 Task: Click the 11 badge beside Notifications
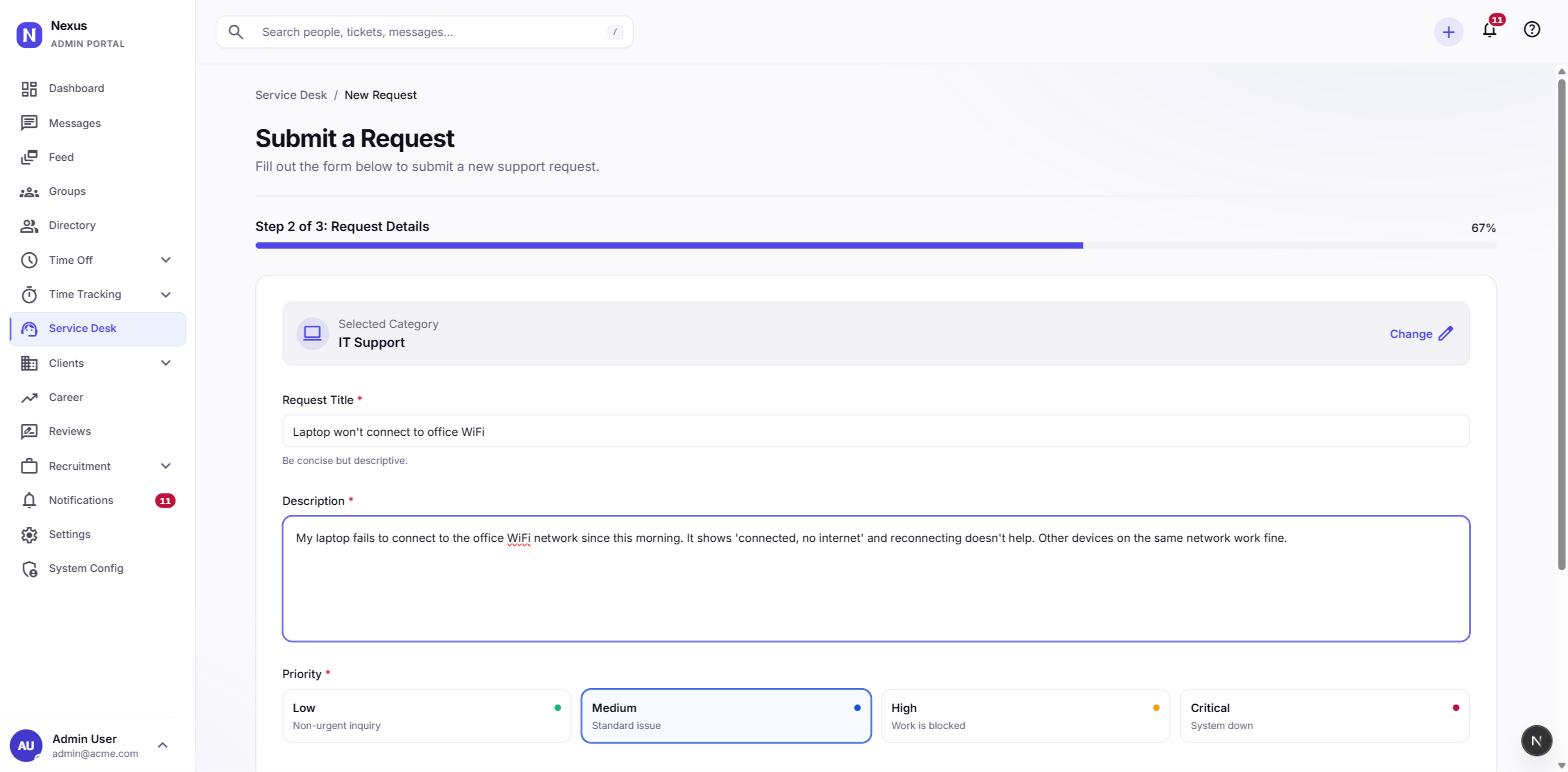pyautogui.click(x=165, y=501)
